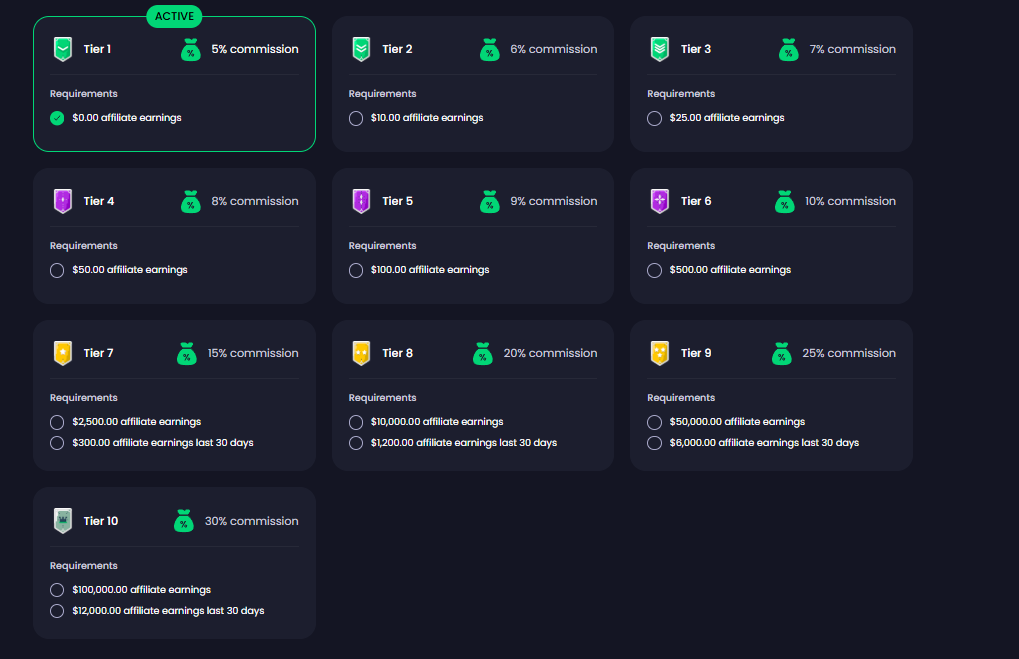The image size is (1019, 659).
Task: Click money bag icon beside 30% commission
Action: tap(184, 521)
